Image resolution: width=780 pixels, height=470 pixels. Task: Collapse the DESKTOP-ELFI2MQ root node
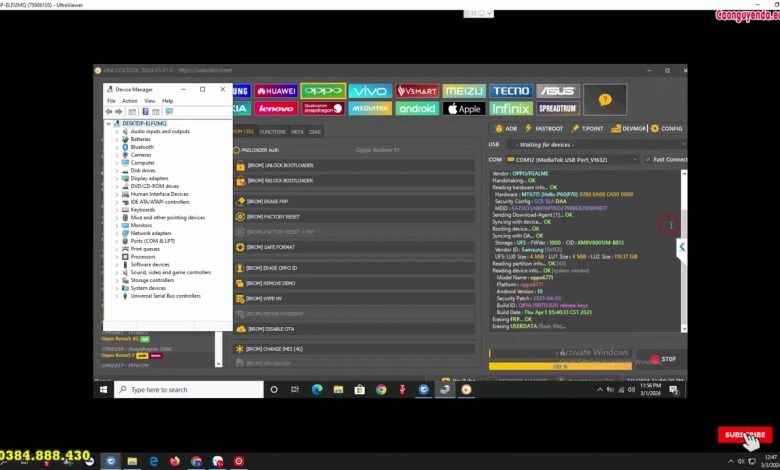coord(108,123)
